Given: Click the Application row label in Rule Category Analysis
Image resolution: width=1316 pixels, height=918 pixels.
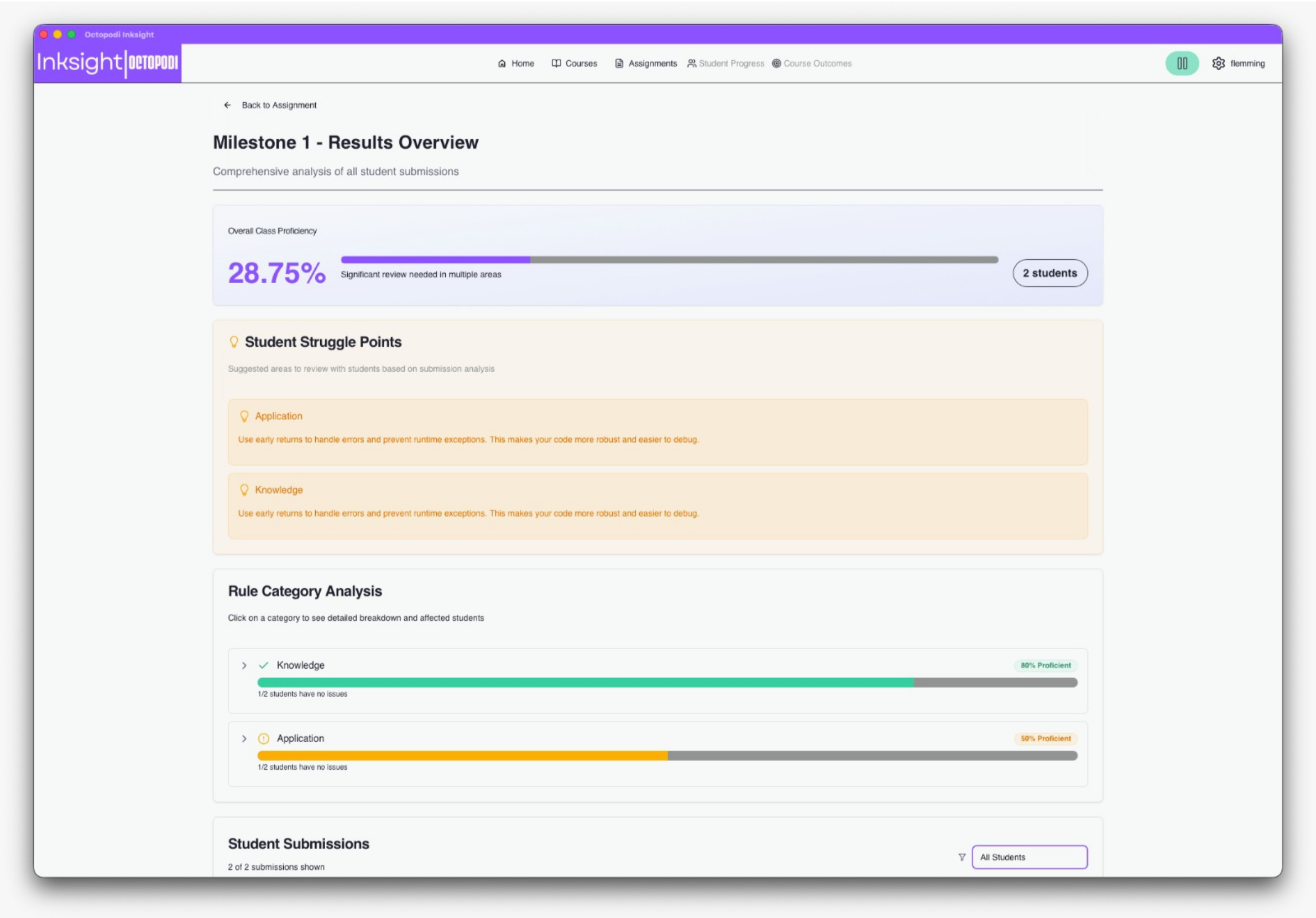Looking at the screenshot, I should [x=300, y=738].
